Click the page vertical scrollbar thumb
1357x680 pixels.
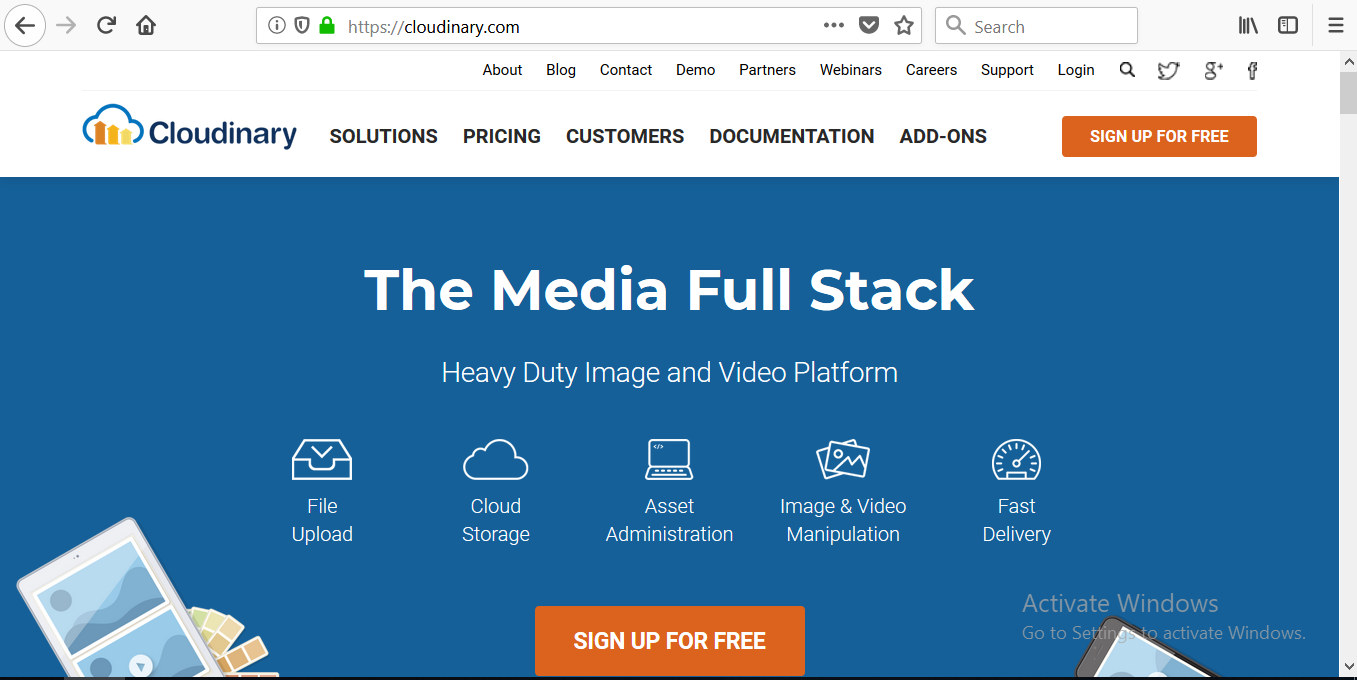(x=1348, y=93)
